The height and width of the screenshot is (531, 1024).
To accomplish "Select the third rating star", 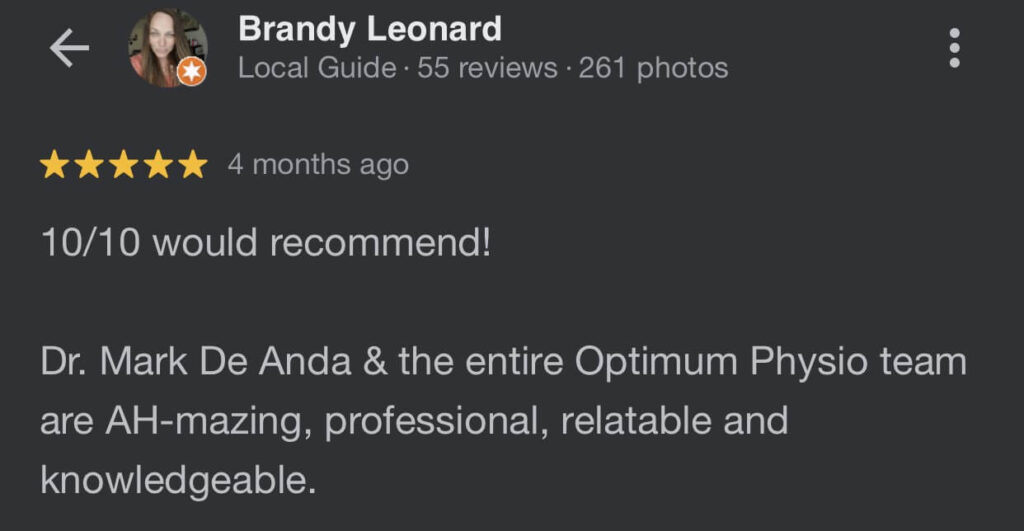I will (123, 165).
